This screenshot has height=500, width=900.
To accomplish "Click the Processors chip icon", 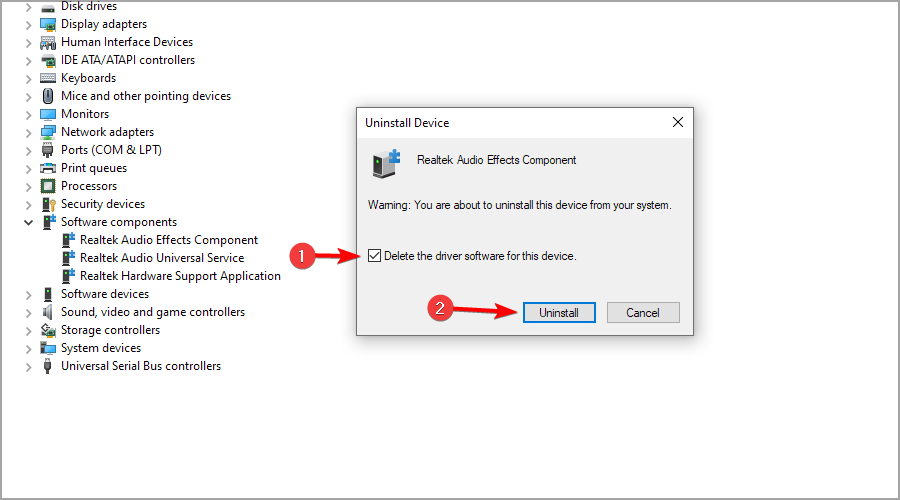I will point(48,186).
